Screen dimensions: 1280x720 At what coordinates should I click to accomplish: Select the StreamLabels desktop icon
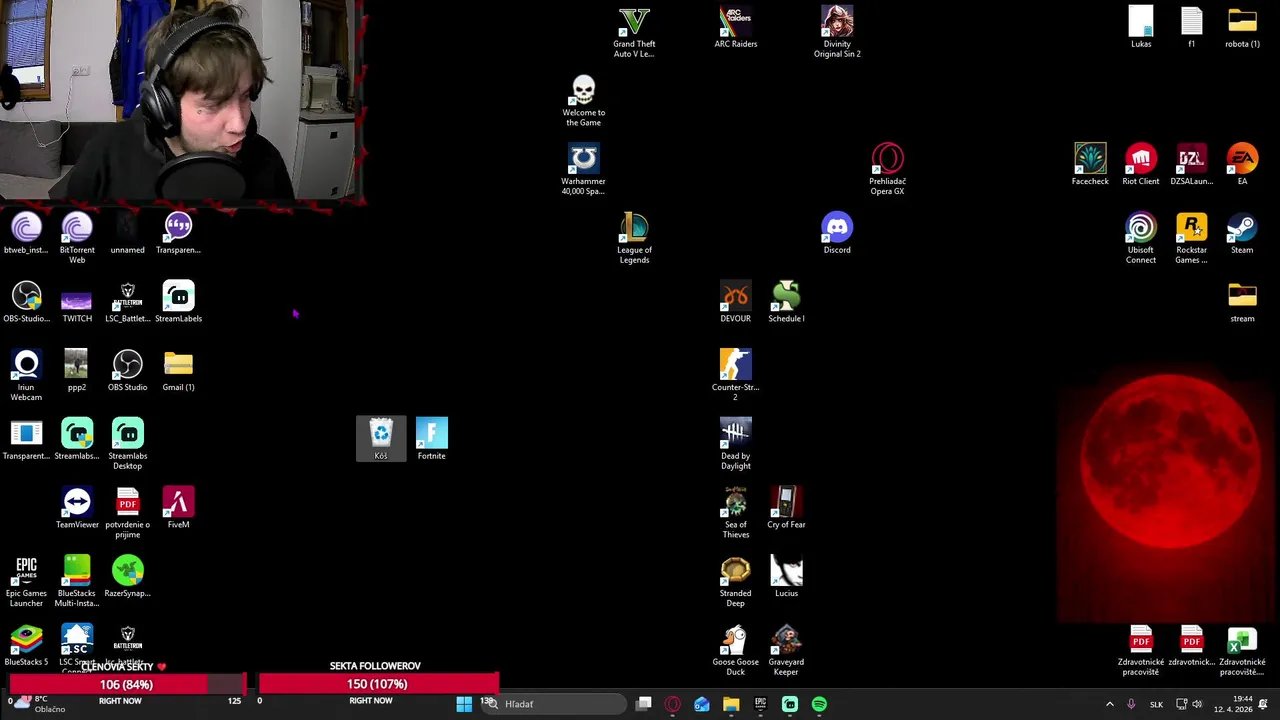tap(178, 302)
